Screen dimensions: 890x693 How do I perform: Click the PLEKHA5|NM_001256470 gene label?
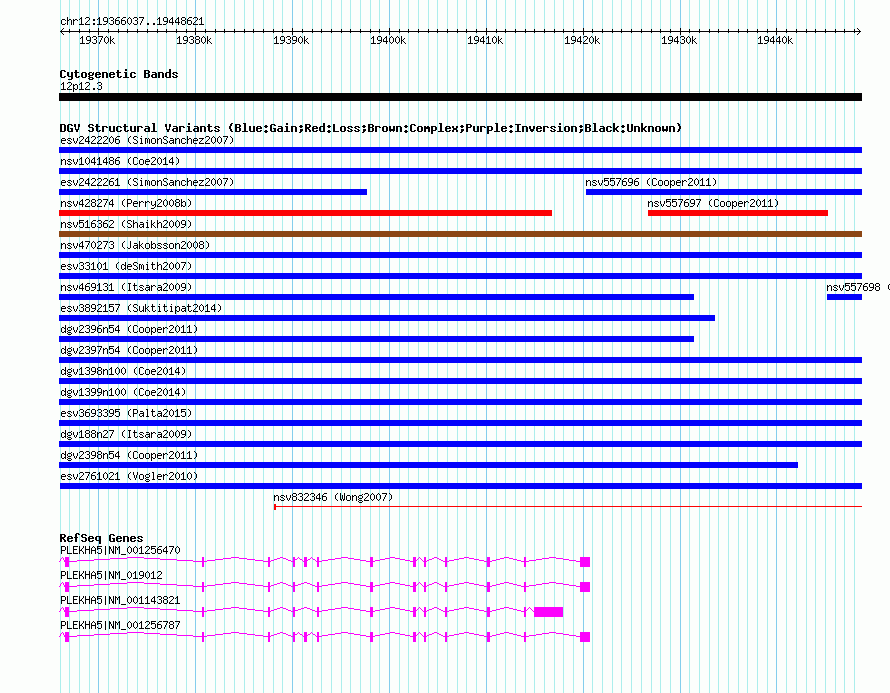(x=120, y=551)
